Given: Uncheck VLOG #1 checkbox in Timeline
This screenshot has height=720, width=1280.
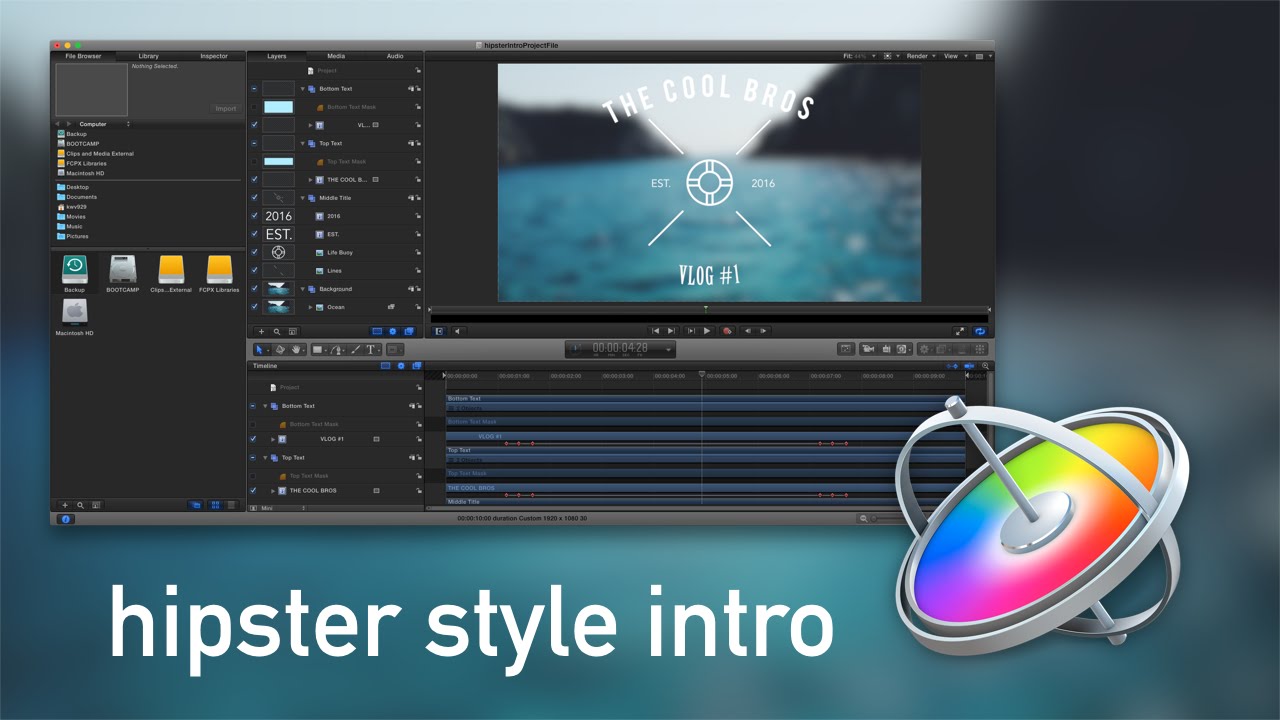Looking at the screenshot, I should 253,439.
